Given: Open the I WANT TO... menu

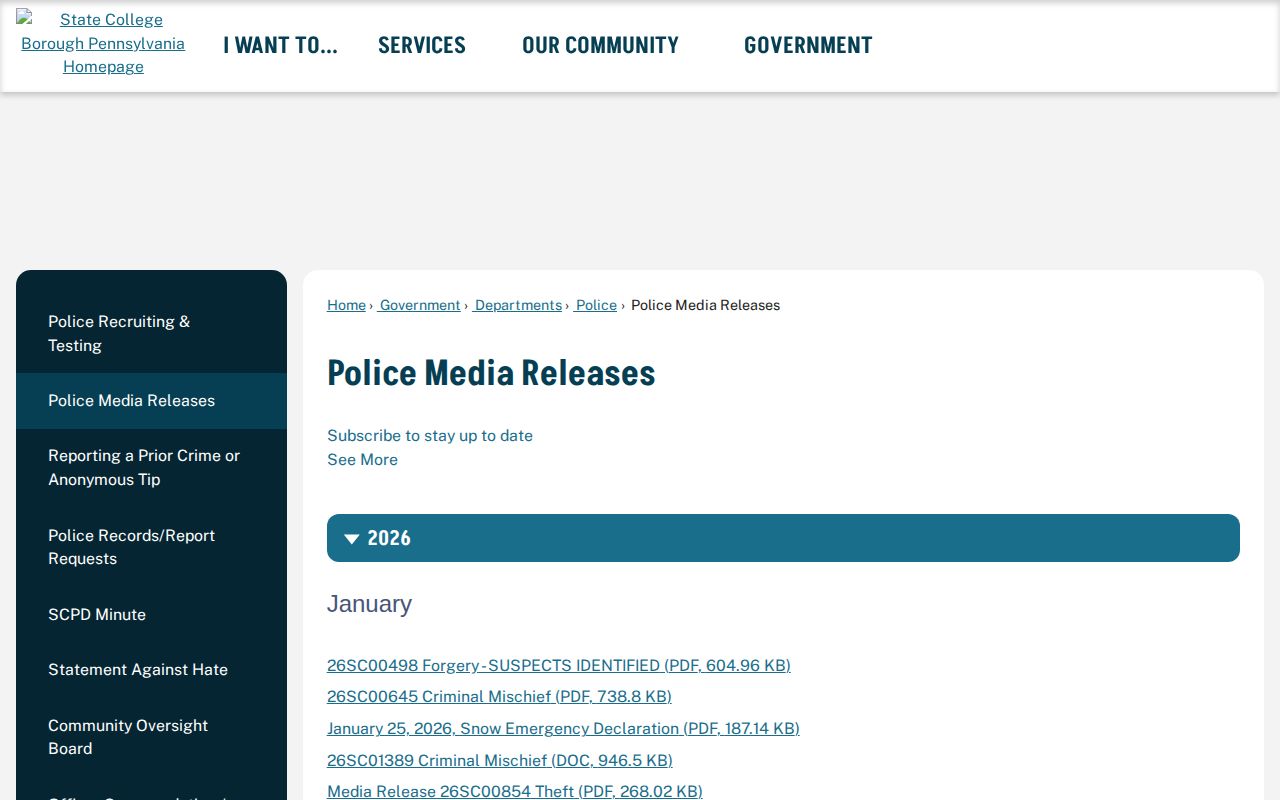Looking at the screenshot, I should [x=280, y=45].
